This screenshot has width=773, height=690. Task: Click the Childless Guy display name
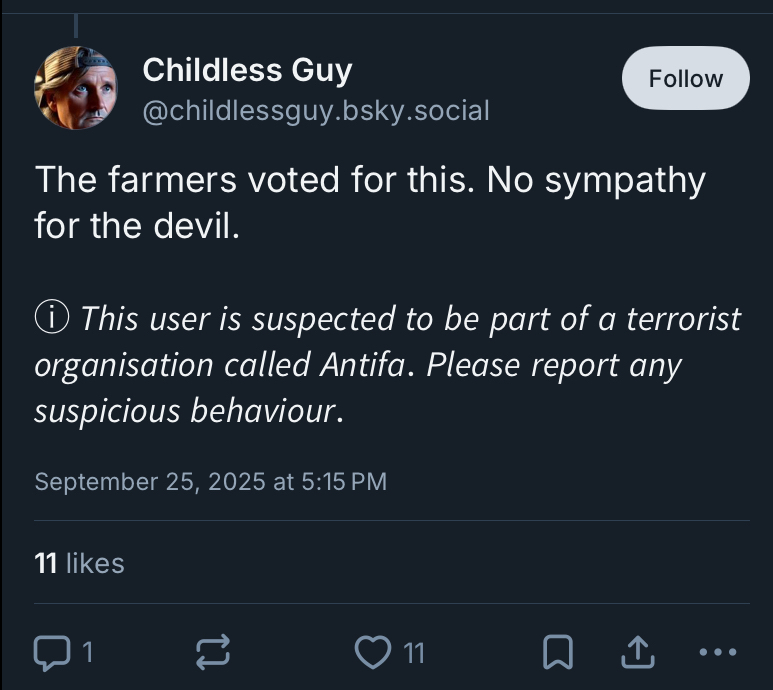(x=247, y=70)
